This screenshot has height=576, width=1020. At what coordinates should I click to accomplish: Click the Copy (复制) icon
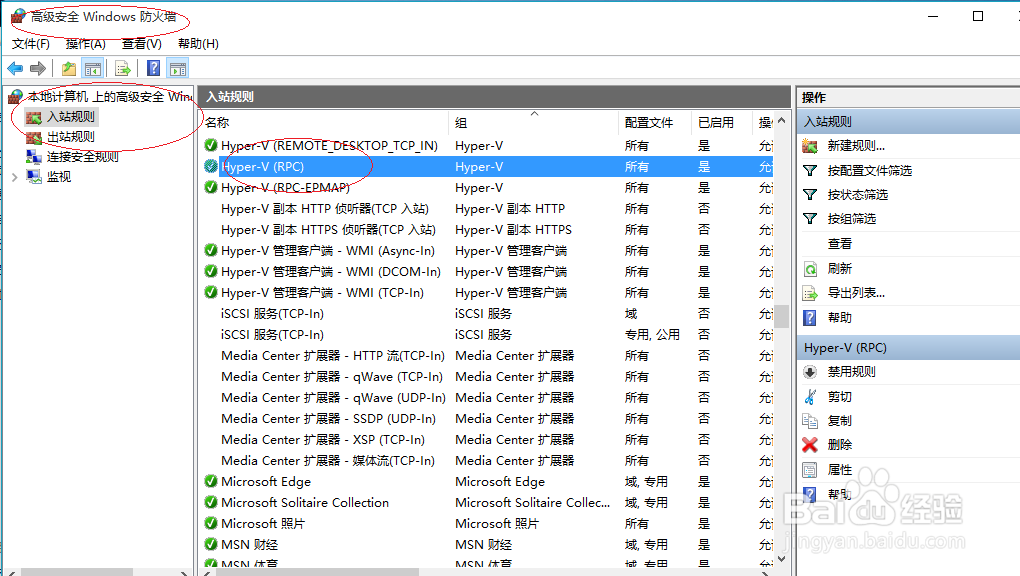810,420
